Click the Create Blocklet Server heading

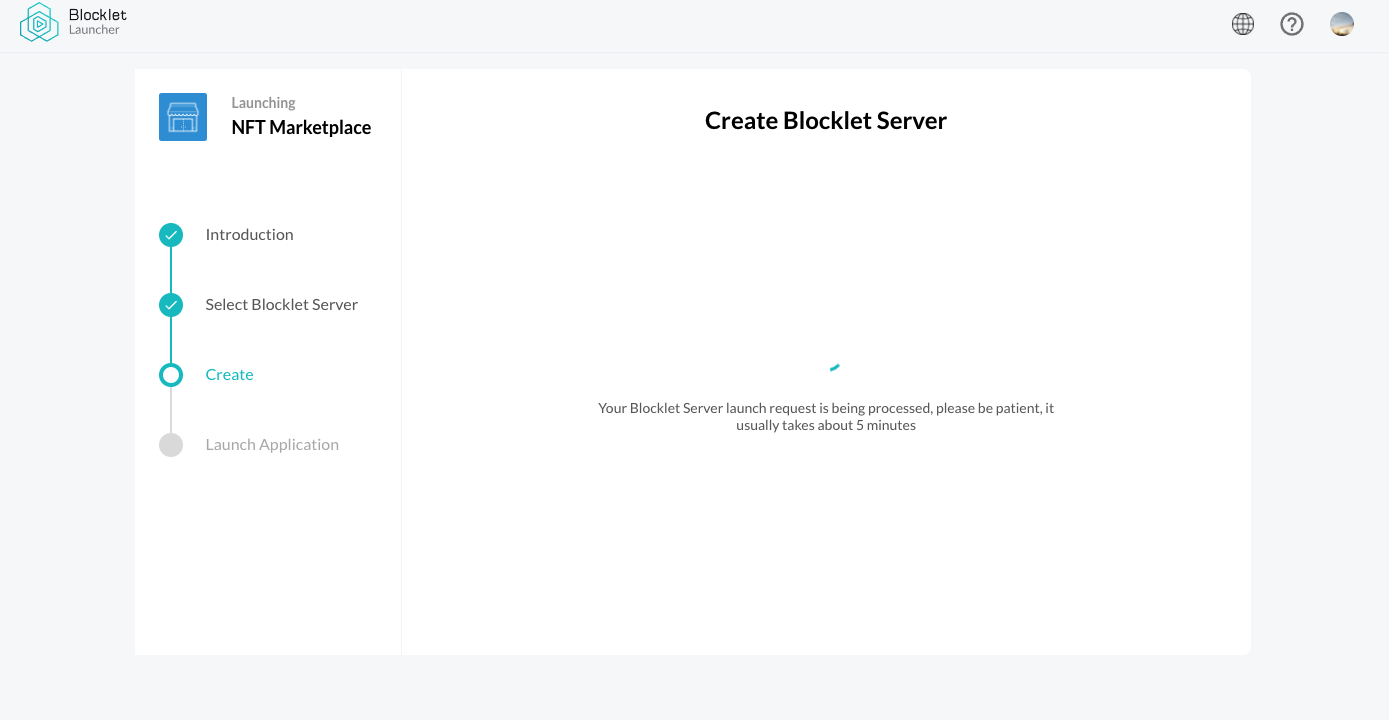pos(825,120)
